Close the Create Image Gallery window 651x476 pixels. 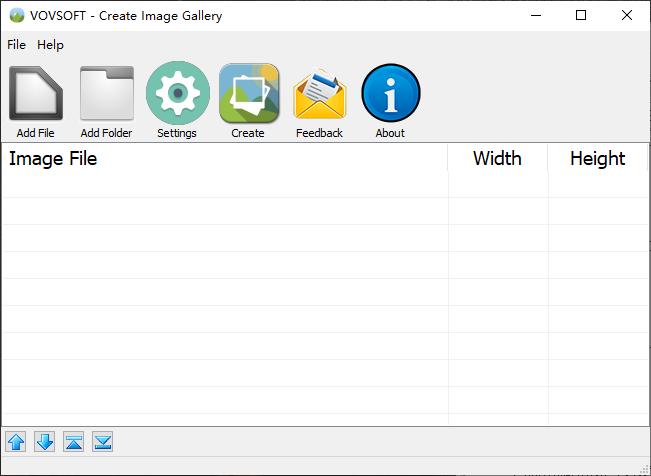(627, 15)
